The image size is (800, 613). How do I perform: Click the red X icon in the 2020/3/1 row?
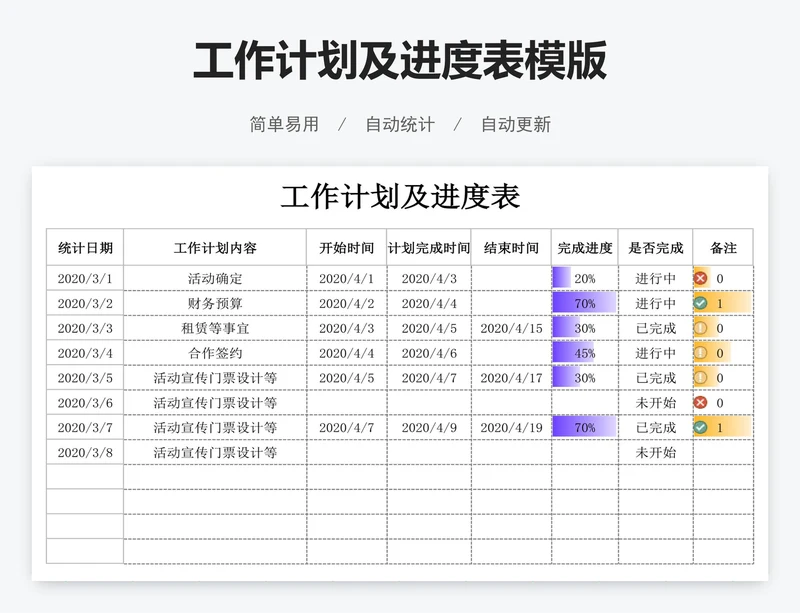[x=701, y=278]
